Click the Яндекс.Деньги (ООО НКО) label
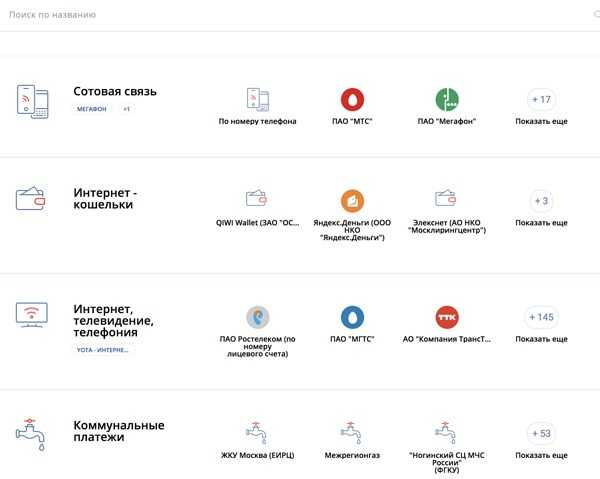The image size is (600, 479). point(352,230)
